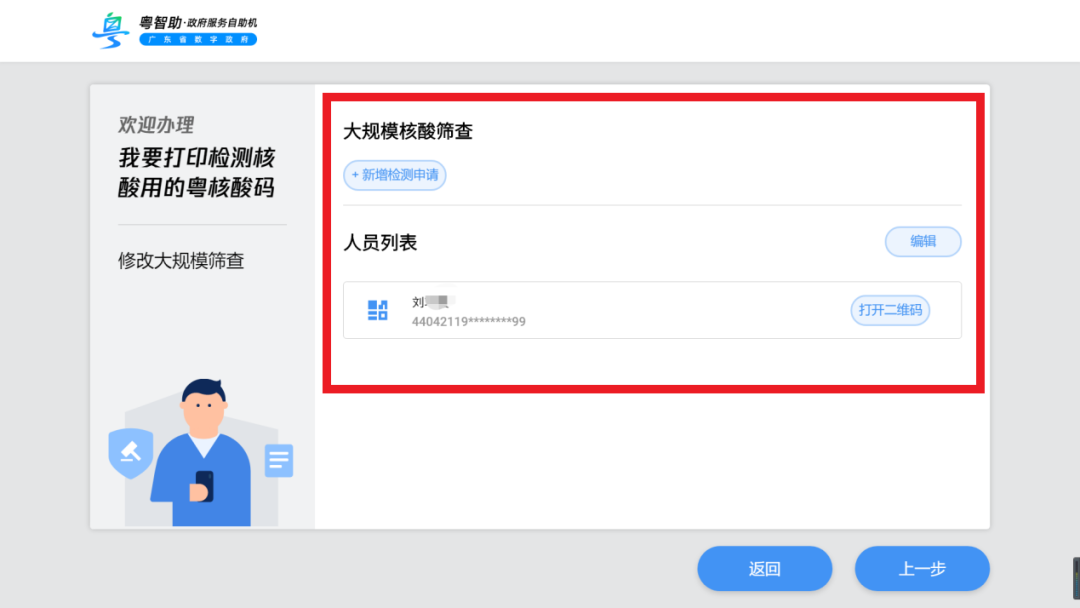Click the 广东省数字政府 blue badge

(198, 40)
